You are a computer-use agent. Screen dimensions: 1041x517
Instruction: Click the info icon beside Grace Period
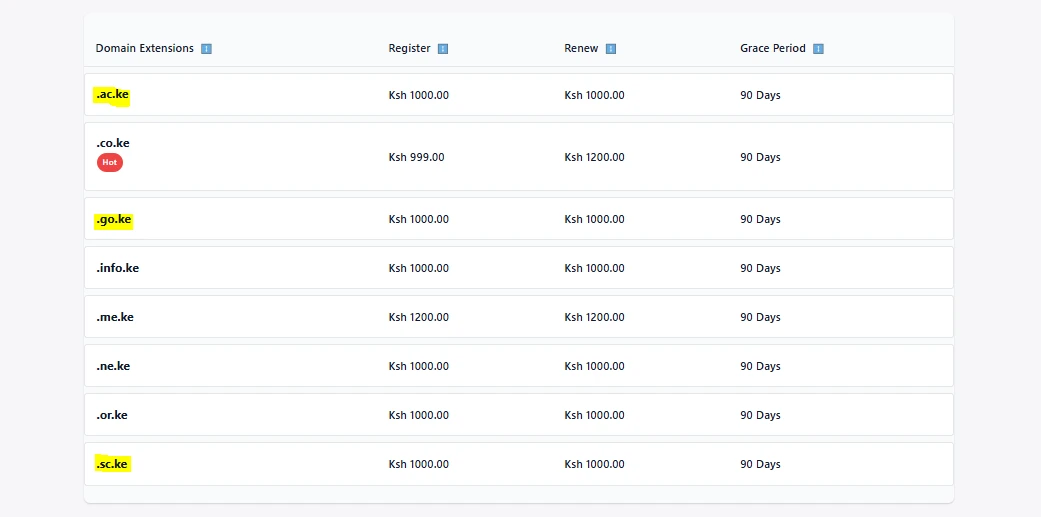[818, 48]
